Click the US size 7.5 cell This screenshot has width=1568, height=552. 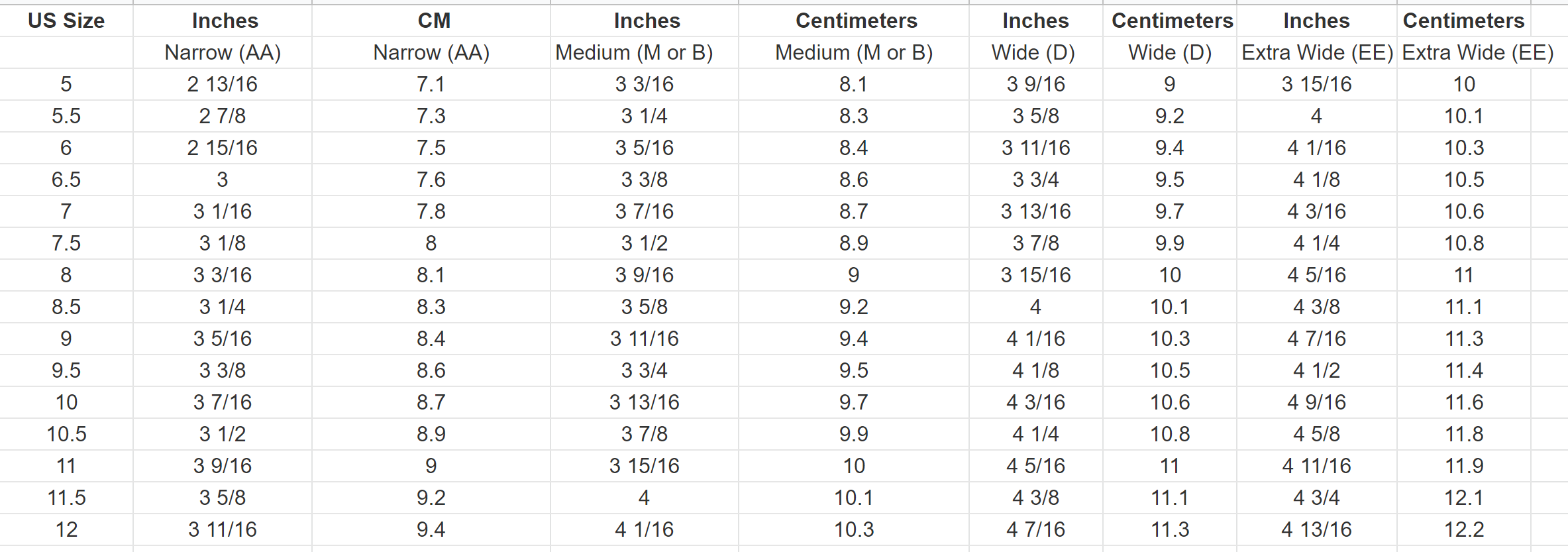coord(66,243)
